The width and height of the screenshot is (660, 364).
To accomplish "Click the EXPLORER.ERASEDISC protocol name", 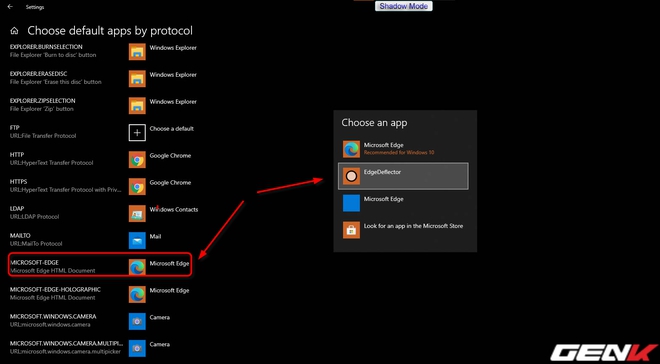I will pyautogui.click(x=39, y=74).
